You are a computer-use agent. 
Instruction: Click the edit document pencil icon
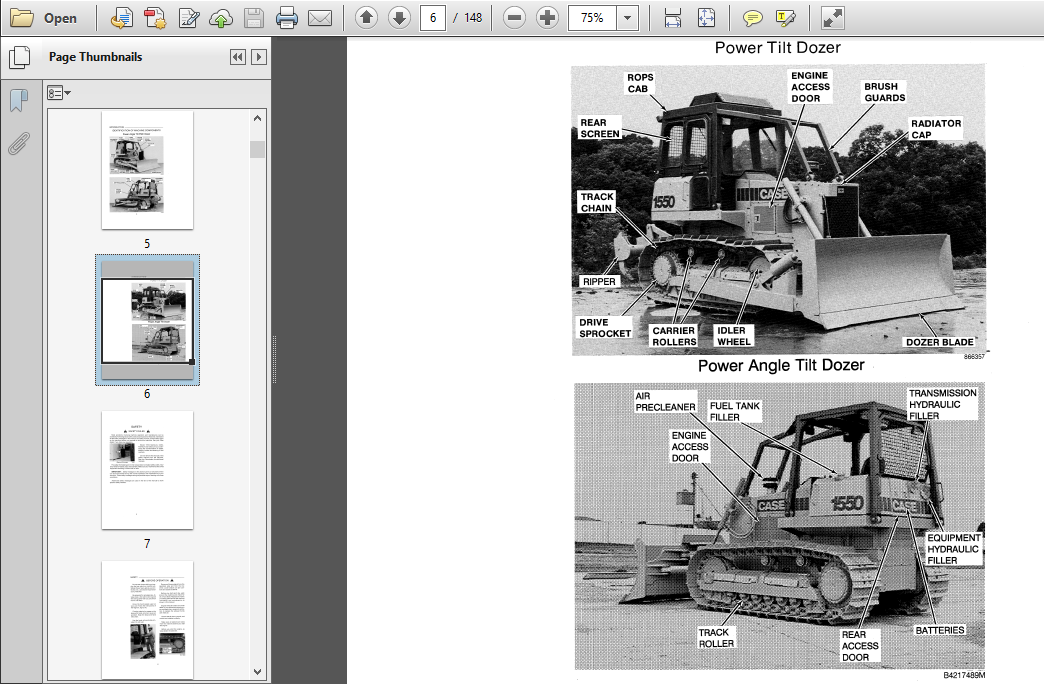[189, 18]
